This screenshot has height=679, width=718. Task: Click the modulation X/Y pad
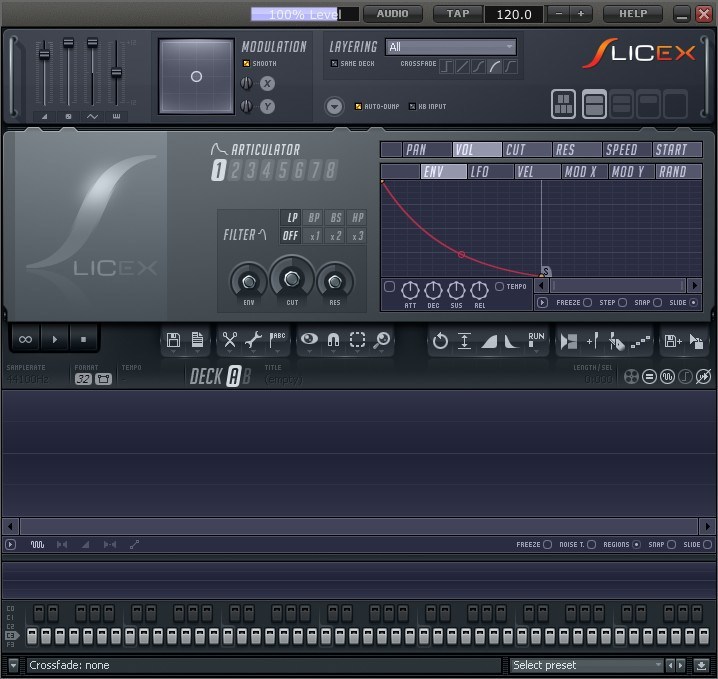(x=196, y=76)
